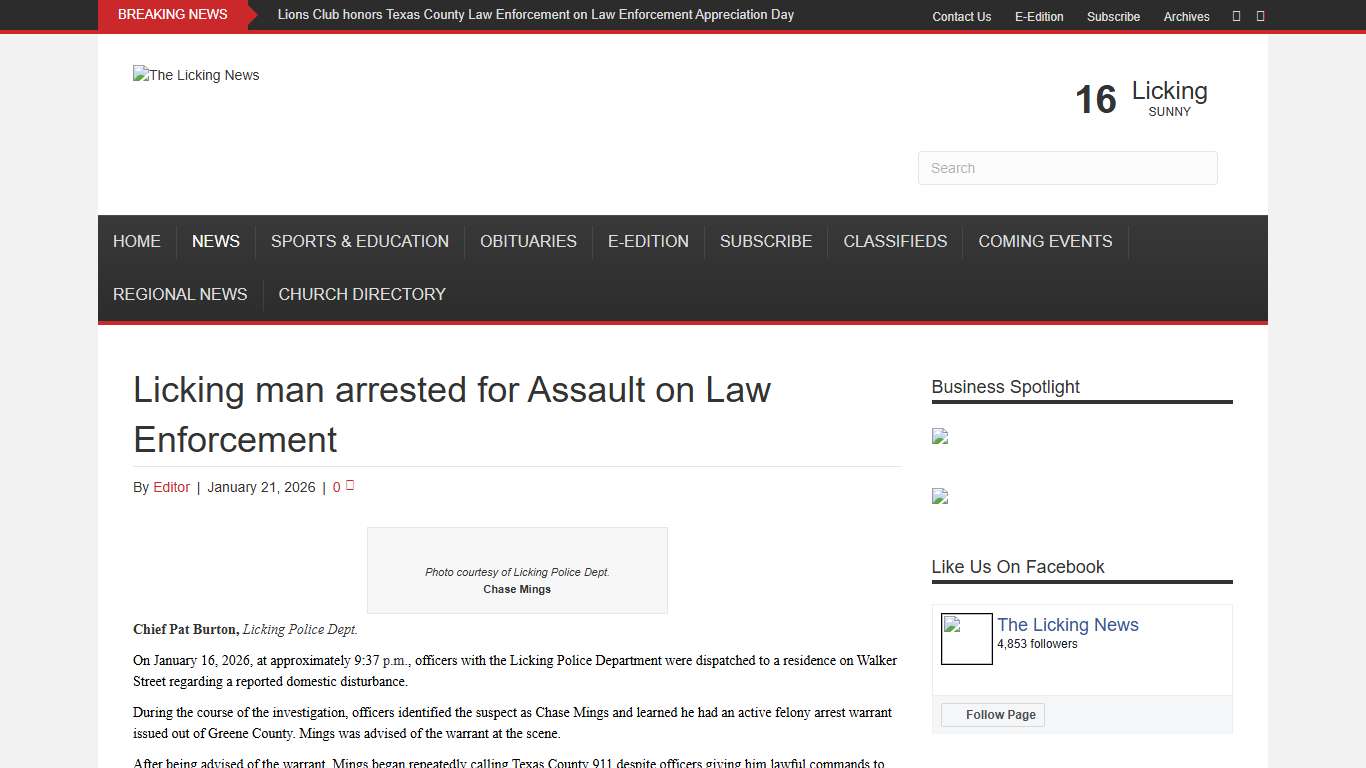The height and width of the screenshot is (768, 1366).
Task: Click The Licking News logo
Action: pos(196,75)
